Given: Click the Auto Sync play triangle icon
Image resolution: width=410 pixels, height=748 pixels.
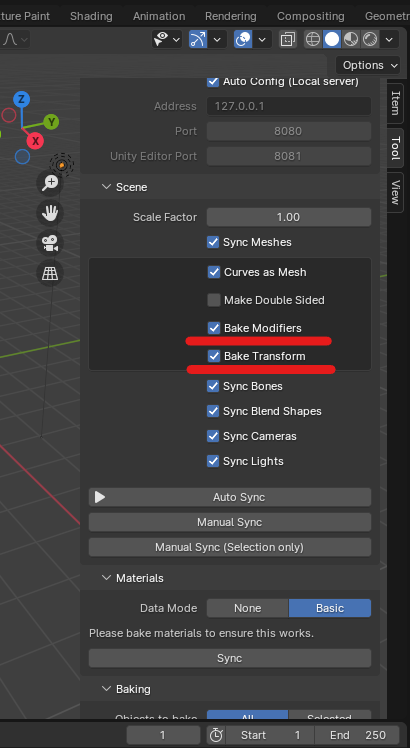Looking at the screenshot, I should (x=99, y=497).
